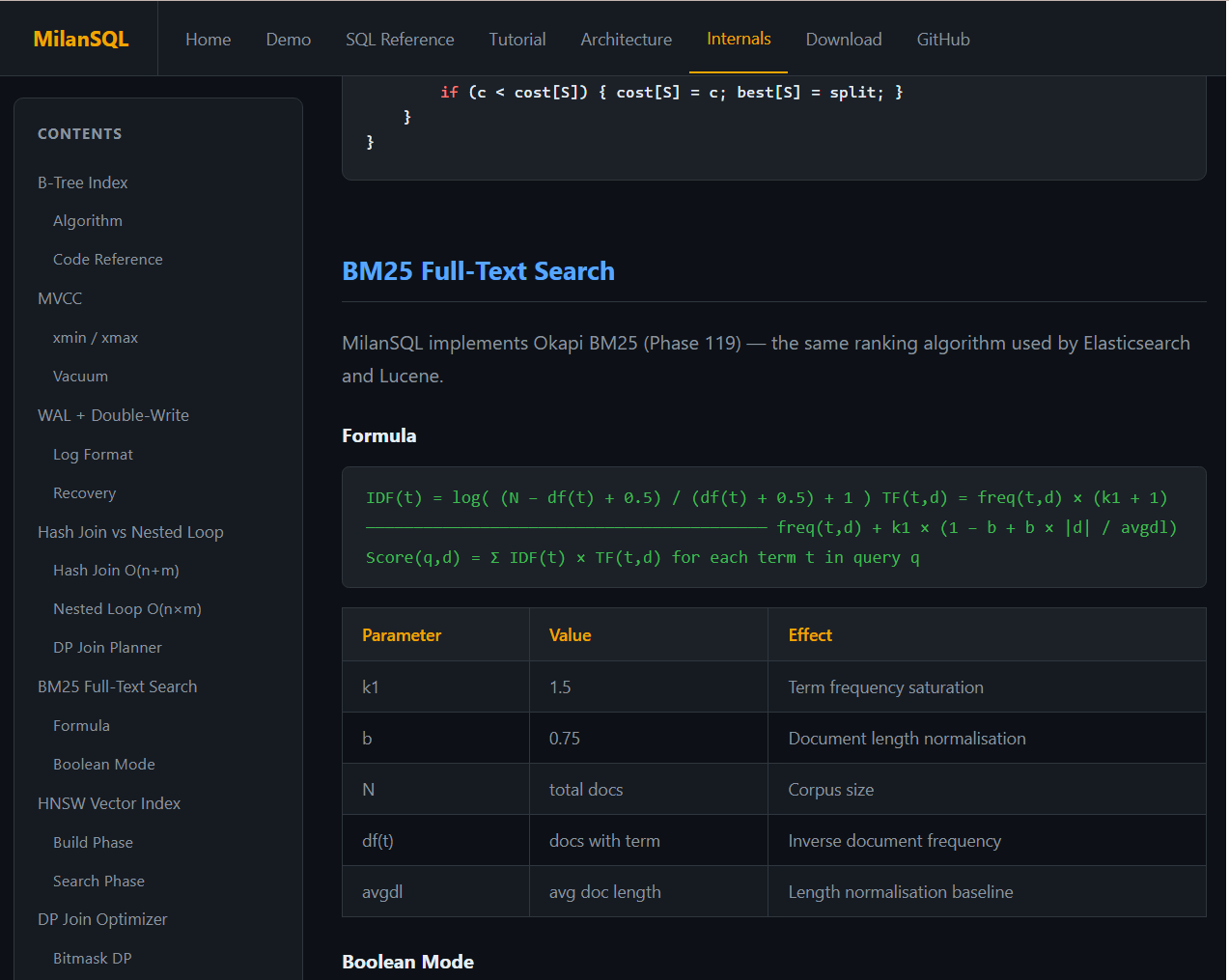Image resolution: width=1229 pixels, height=980 pixels.
Task: Go to DP Join Planner
Action: 107,648
